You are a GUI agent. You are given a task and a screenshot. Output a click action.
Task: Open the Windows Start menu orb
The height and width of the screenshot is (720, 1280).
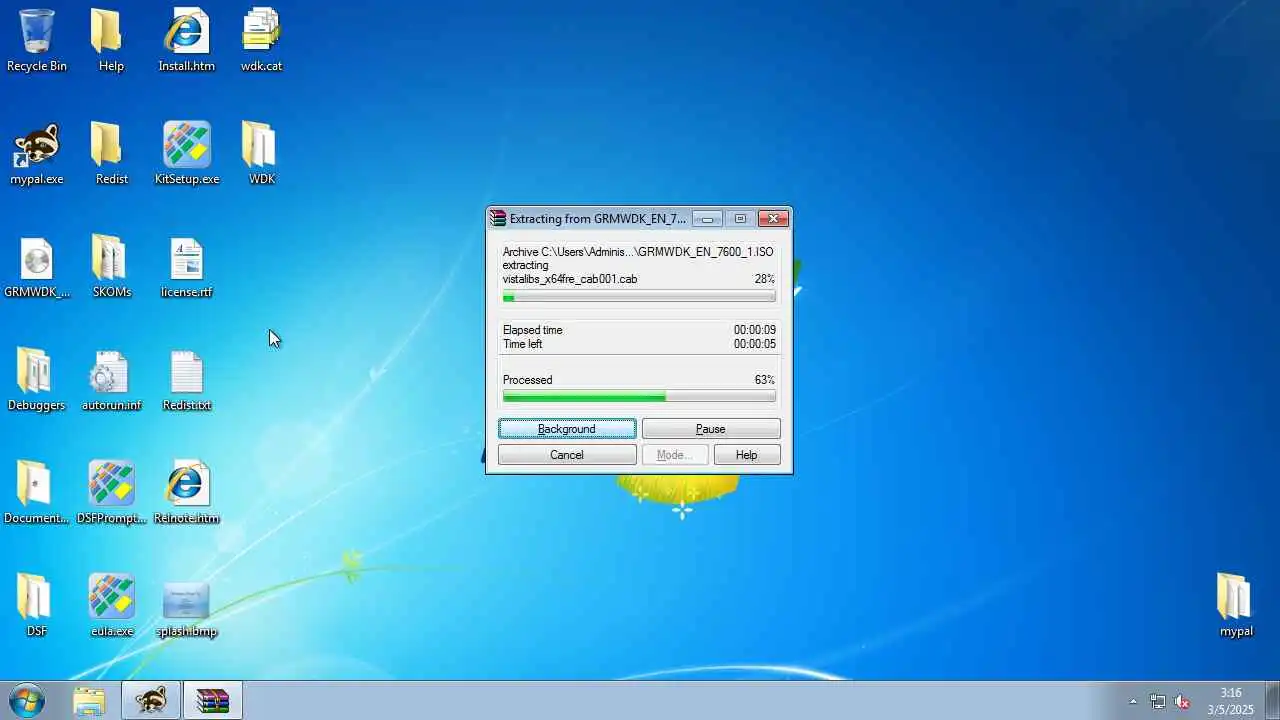25,701
